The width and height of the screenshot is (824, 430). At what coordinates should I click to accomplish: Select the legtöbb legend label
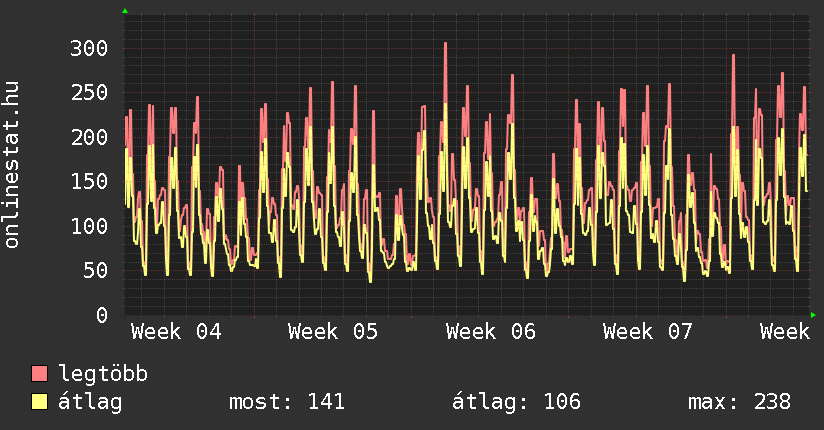point(104,374)
